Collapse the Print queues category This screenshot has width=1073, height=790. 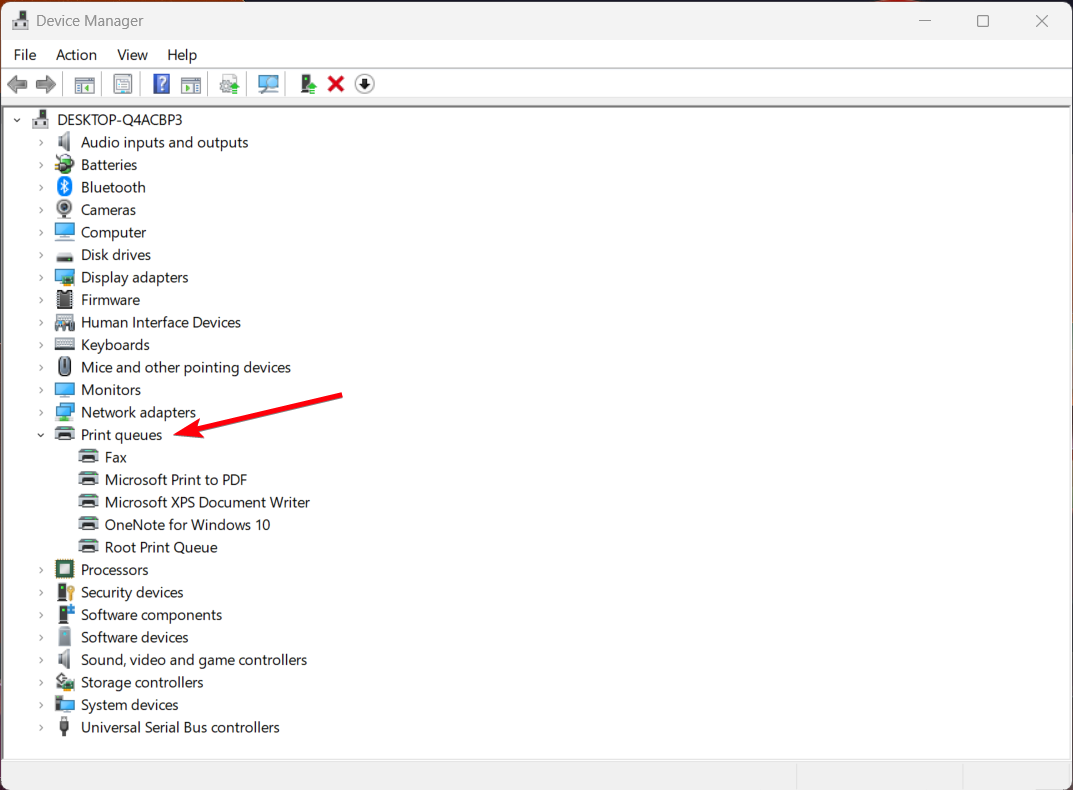41,435
